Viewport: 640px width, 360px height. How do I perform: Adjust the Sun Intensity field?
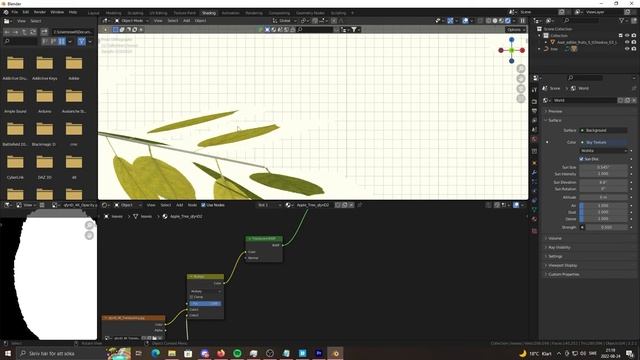pyautogui.click(x=603, y=174)
